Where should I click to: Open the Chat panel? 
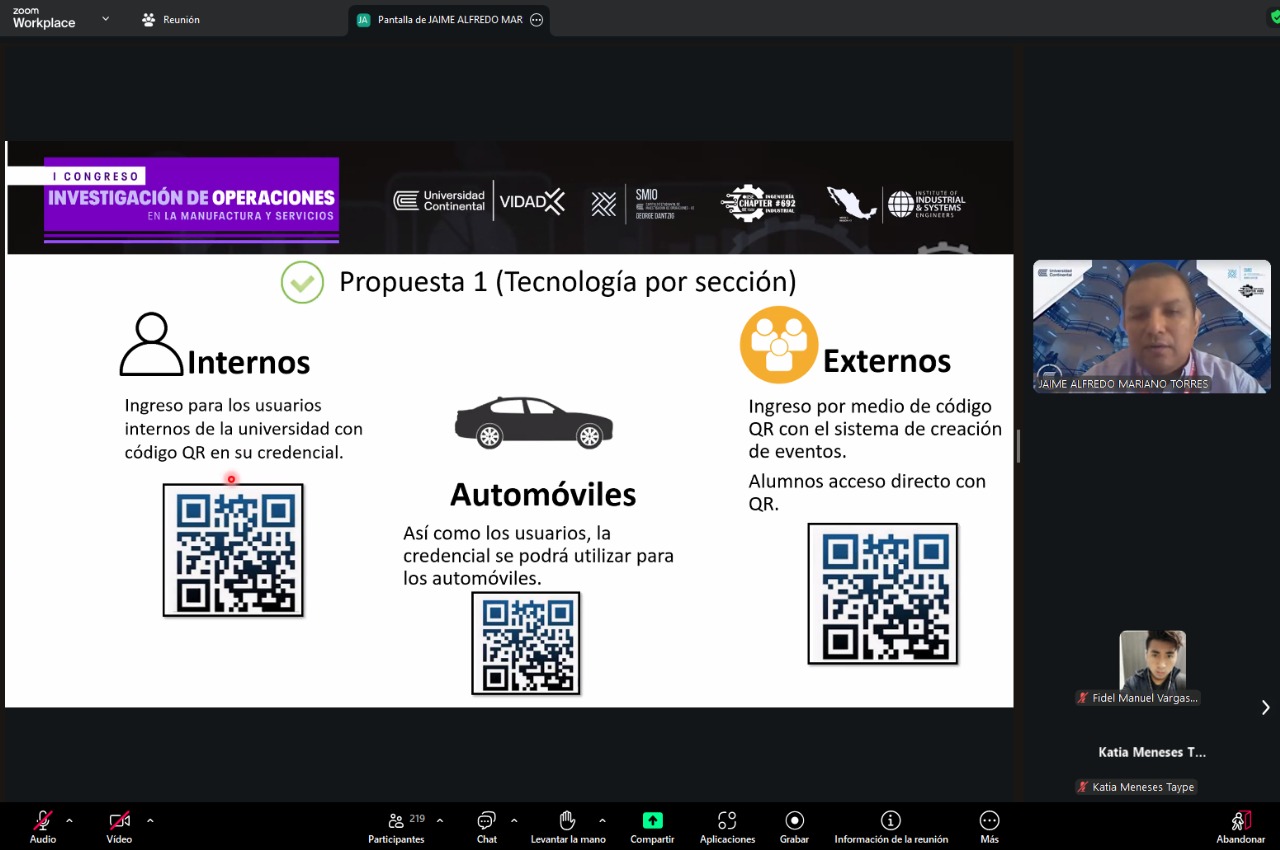tap(487, 826)
